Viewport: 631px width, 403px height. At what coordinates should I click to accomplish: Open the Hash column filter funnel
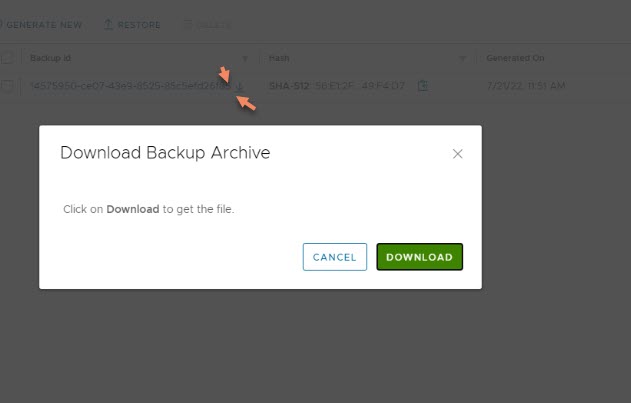[x=462, y=59]
